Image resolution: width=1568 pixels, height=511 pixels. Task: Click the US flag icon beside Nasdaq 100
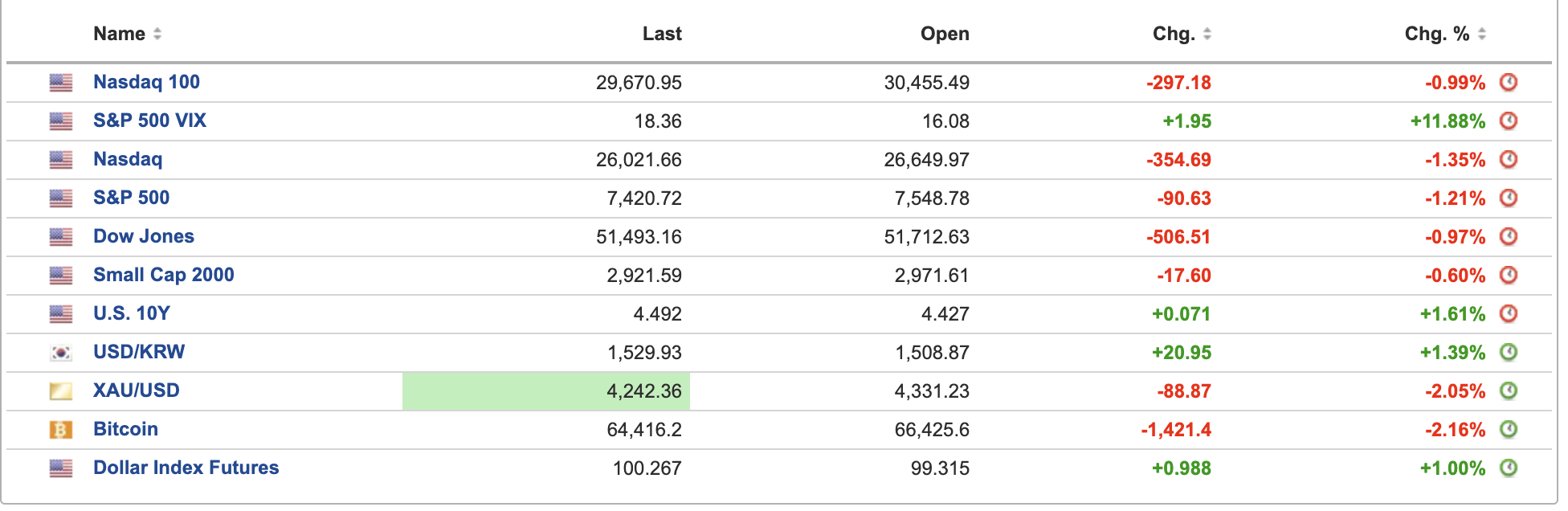(61, 83)
